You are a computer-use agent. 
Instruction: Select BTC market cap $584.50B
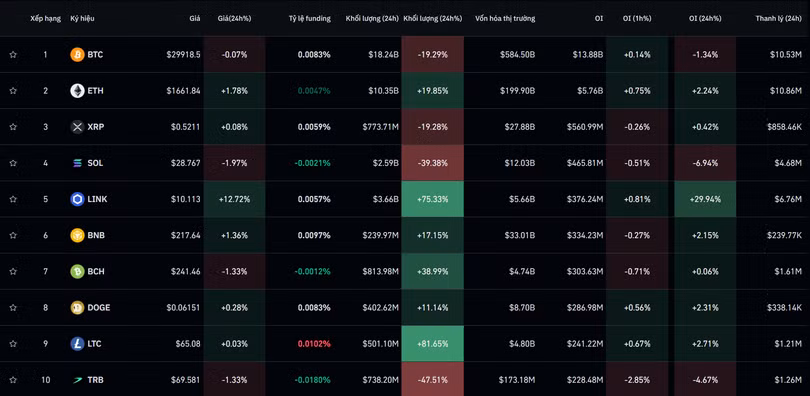(x=518, y=55)
